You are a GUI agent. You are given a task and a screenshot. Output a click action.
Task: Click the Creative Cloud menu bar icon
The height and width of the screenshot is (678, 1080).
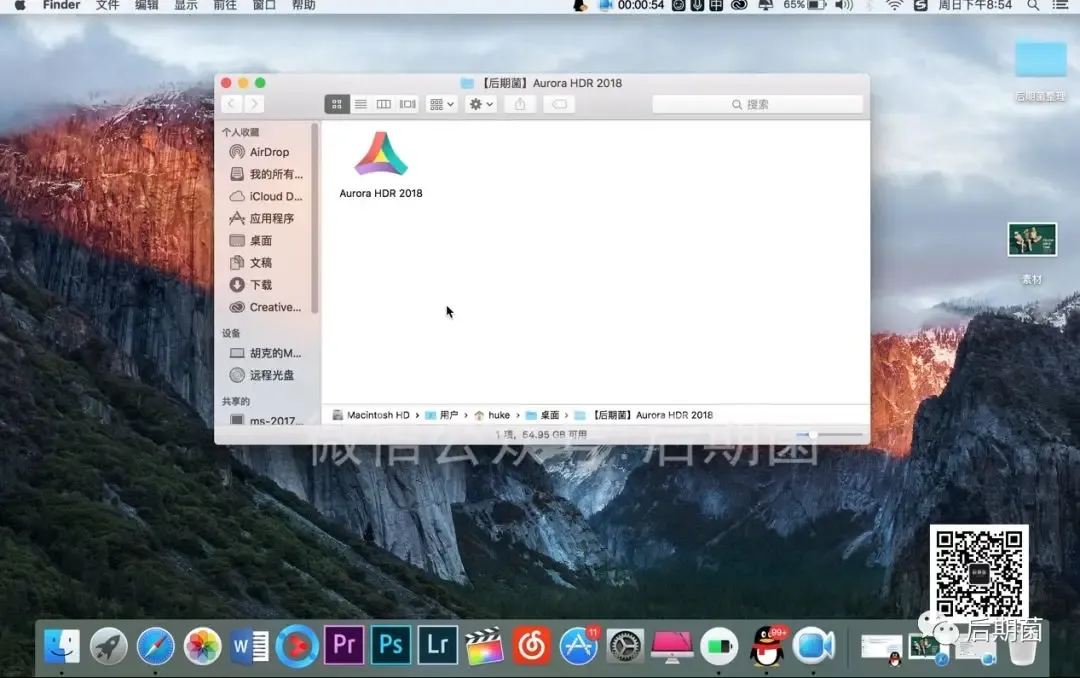click(739, 5)
